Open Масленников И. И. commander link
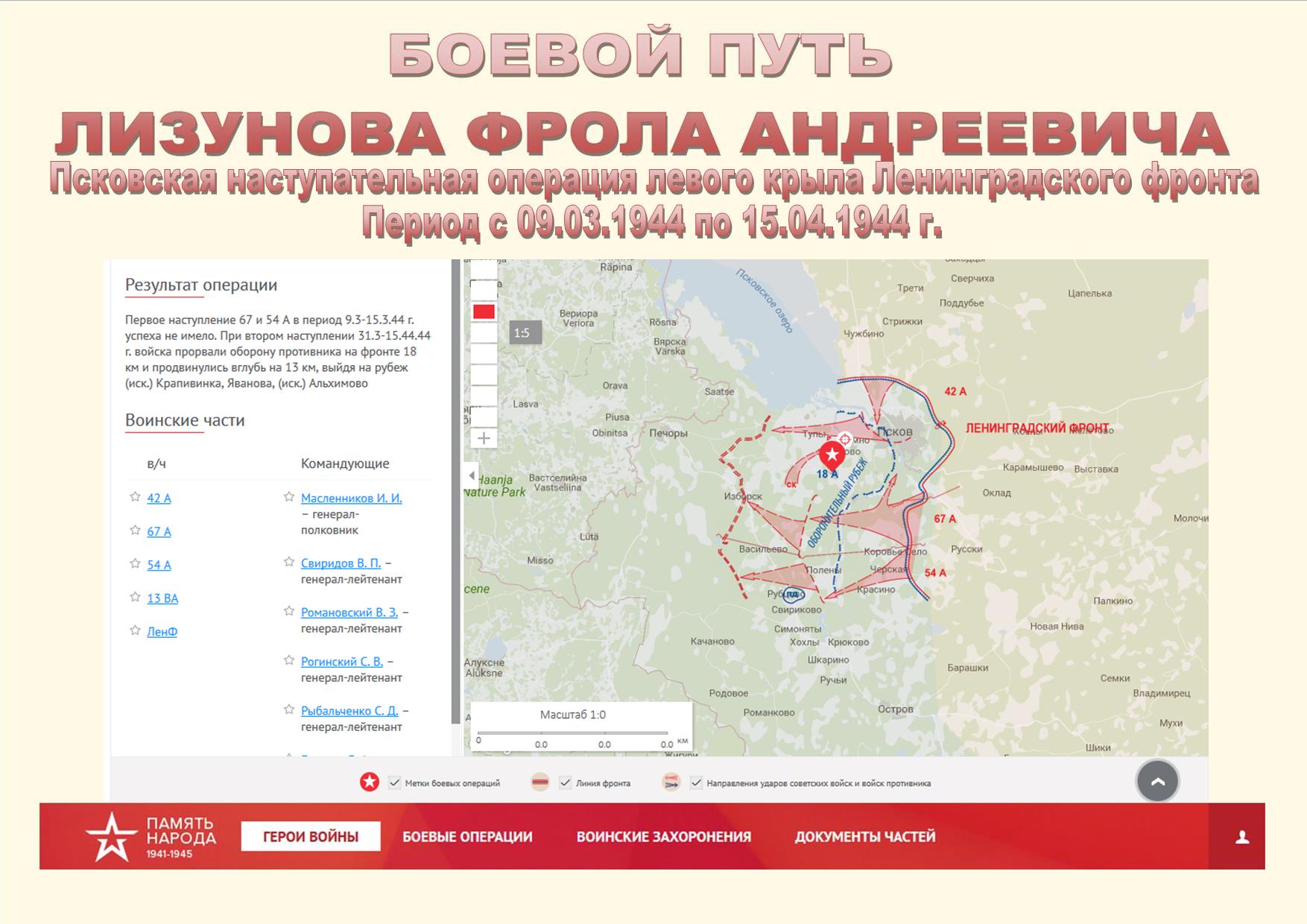1307x924 pixels. tap(351, 498)
